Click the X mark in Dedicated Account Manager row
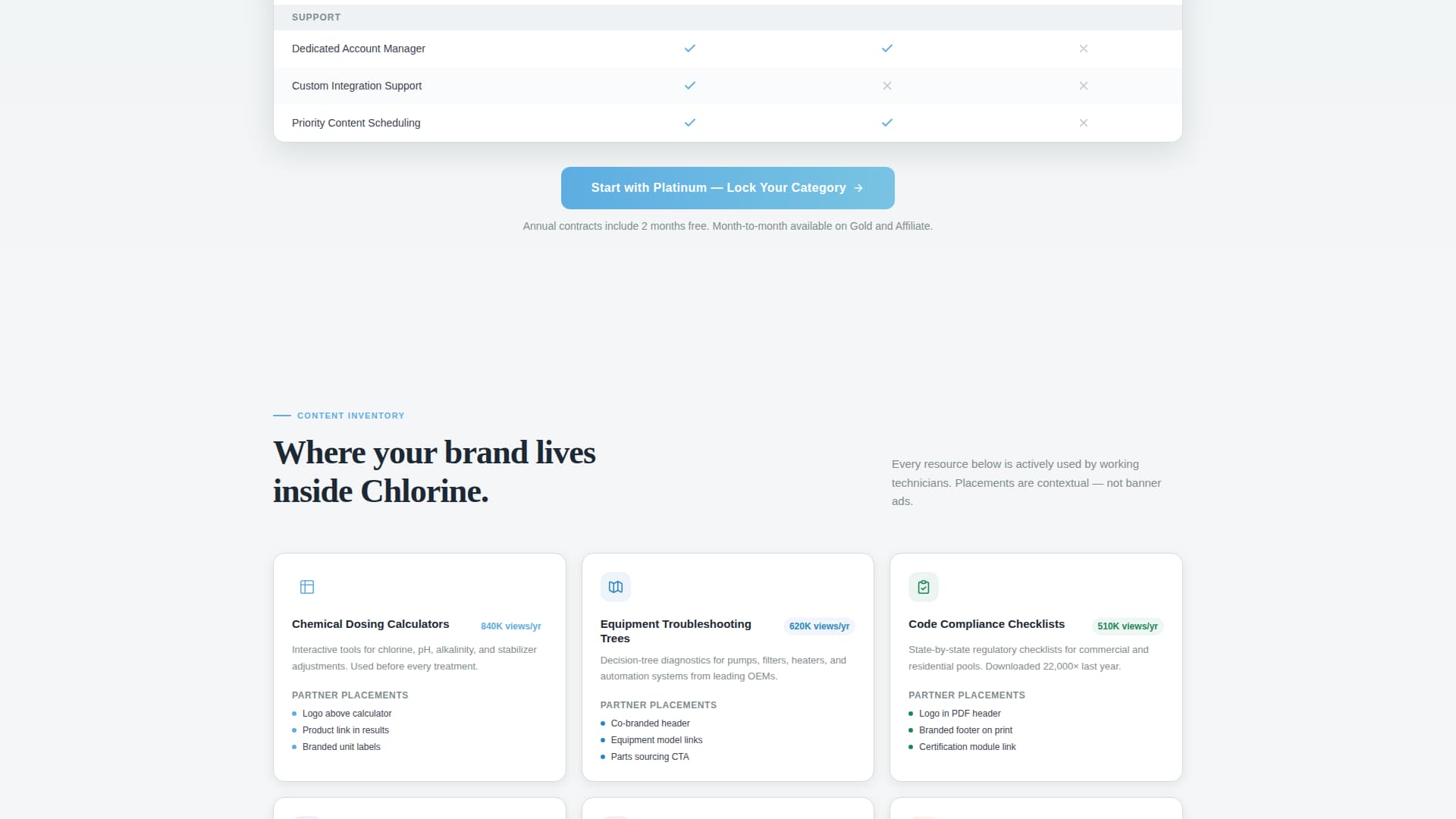Screen dimensions: 1456x819 click(1084, 49)
